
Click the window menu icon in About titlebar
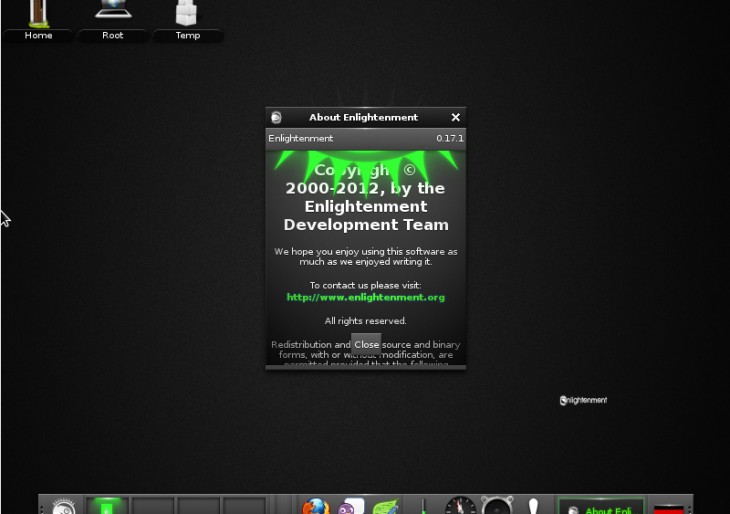pyautogui.click(x=276, y=118)
